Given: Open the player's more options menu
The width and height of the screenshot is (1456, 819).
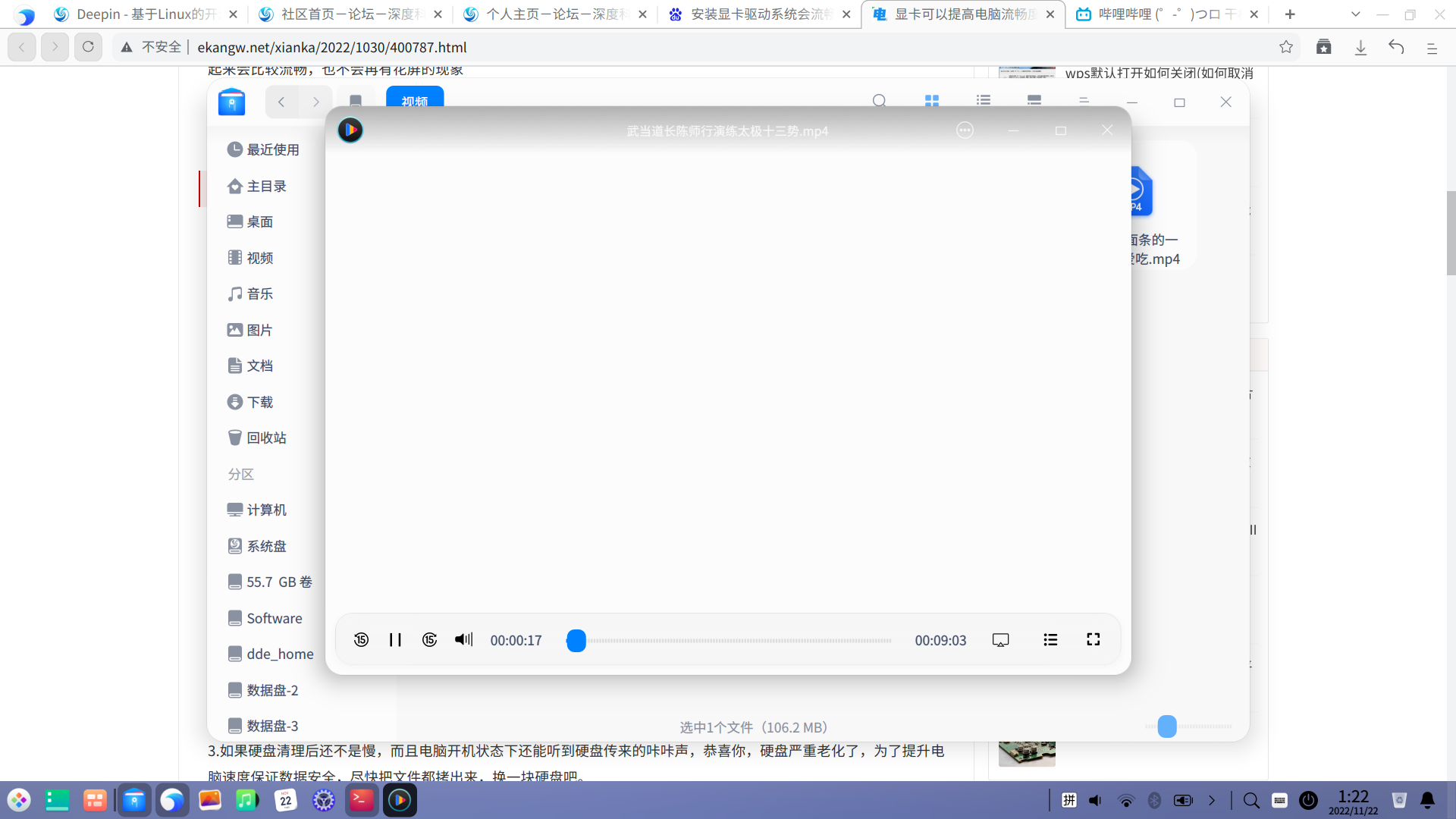Looking at the screenshot, I should coord(965,130).
